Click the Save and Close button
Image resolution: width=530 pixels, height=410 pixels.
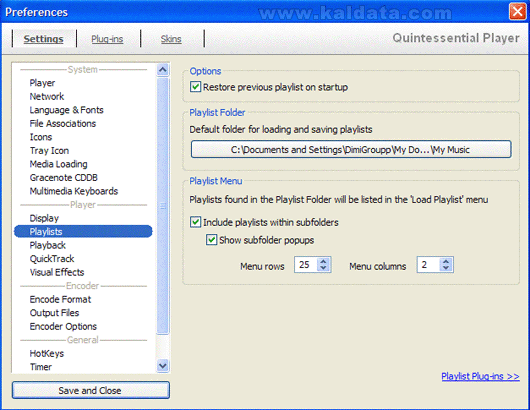91,390
